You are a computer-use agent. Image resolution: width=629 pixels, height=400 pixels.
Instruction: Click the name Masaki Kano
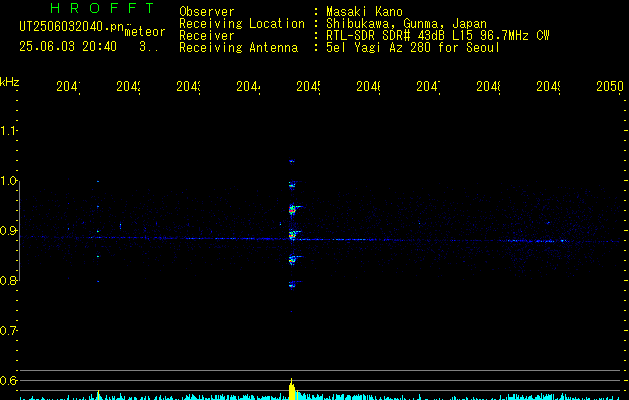tap(364, 12)
